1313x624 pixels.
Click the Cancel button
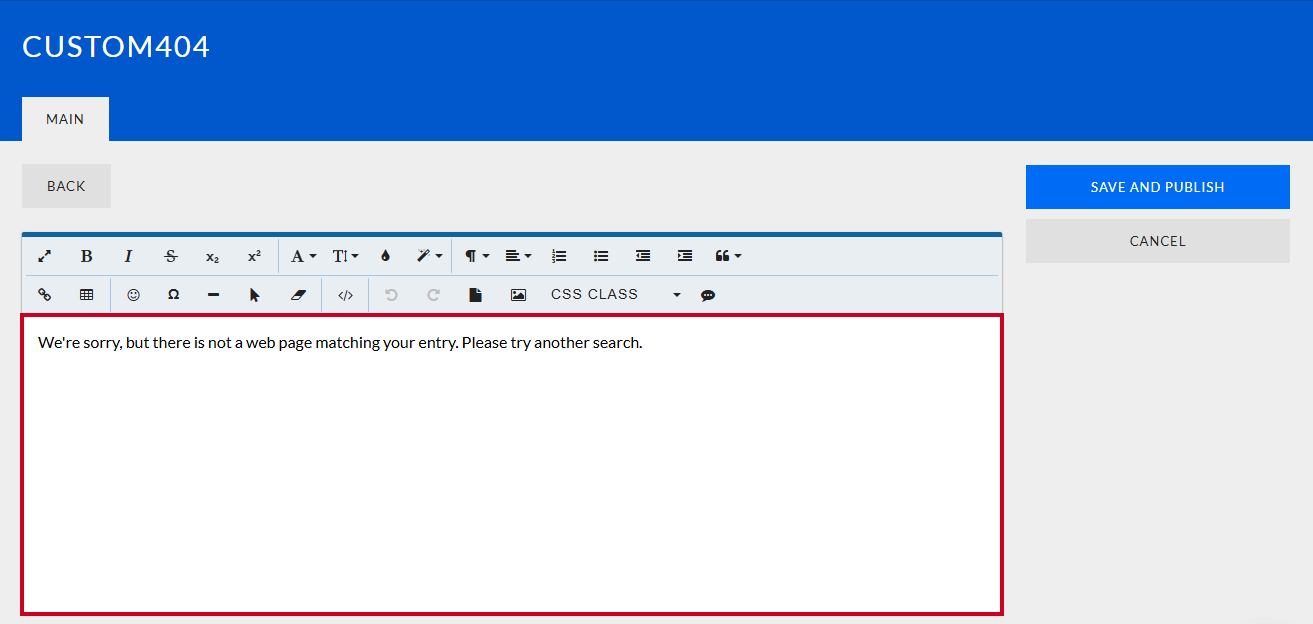(x=1157, y=241)
